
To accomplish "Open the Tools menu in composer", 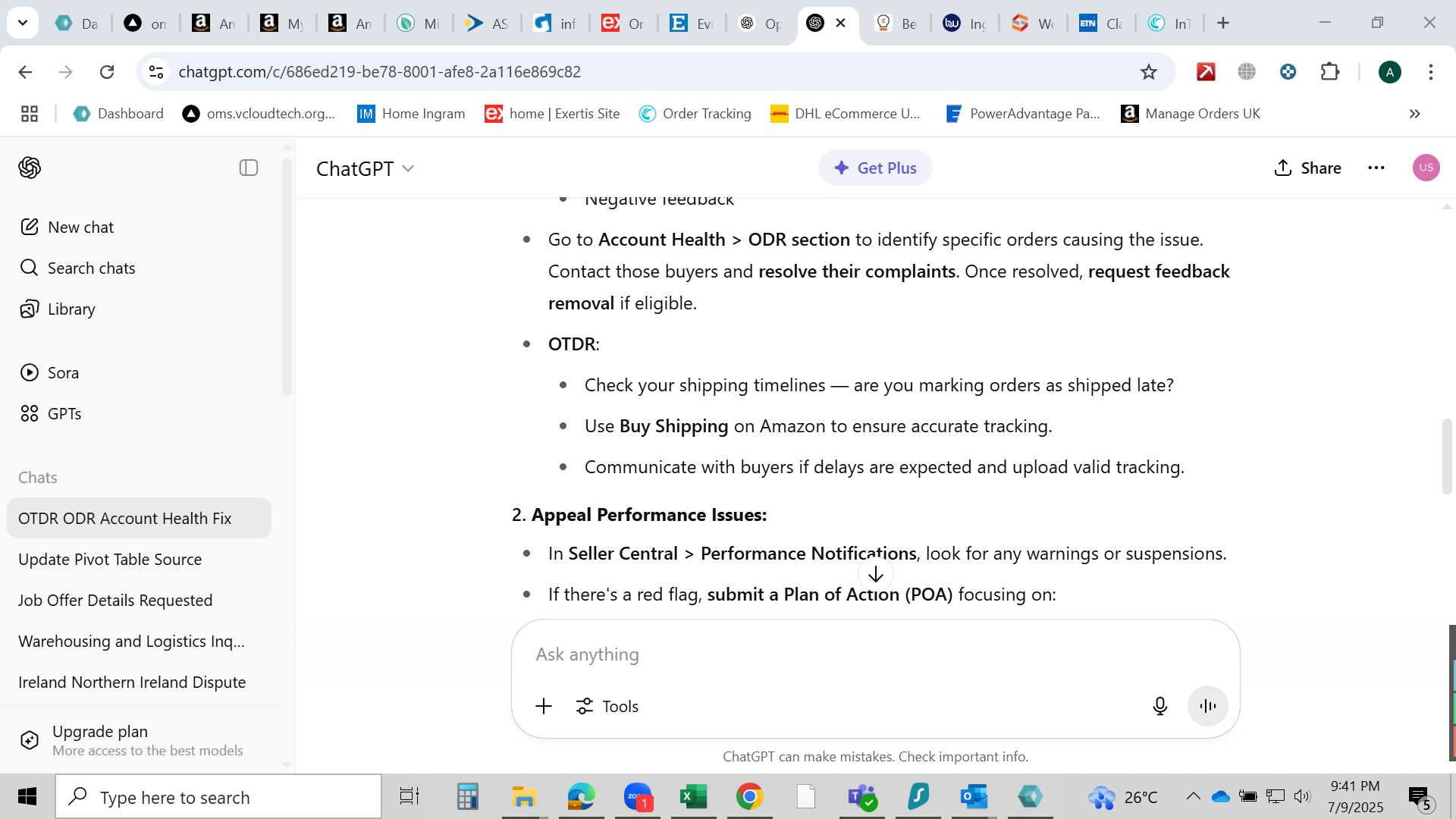I will click(607, 706).
